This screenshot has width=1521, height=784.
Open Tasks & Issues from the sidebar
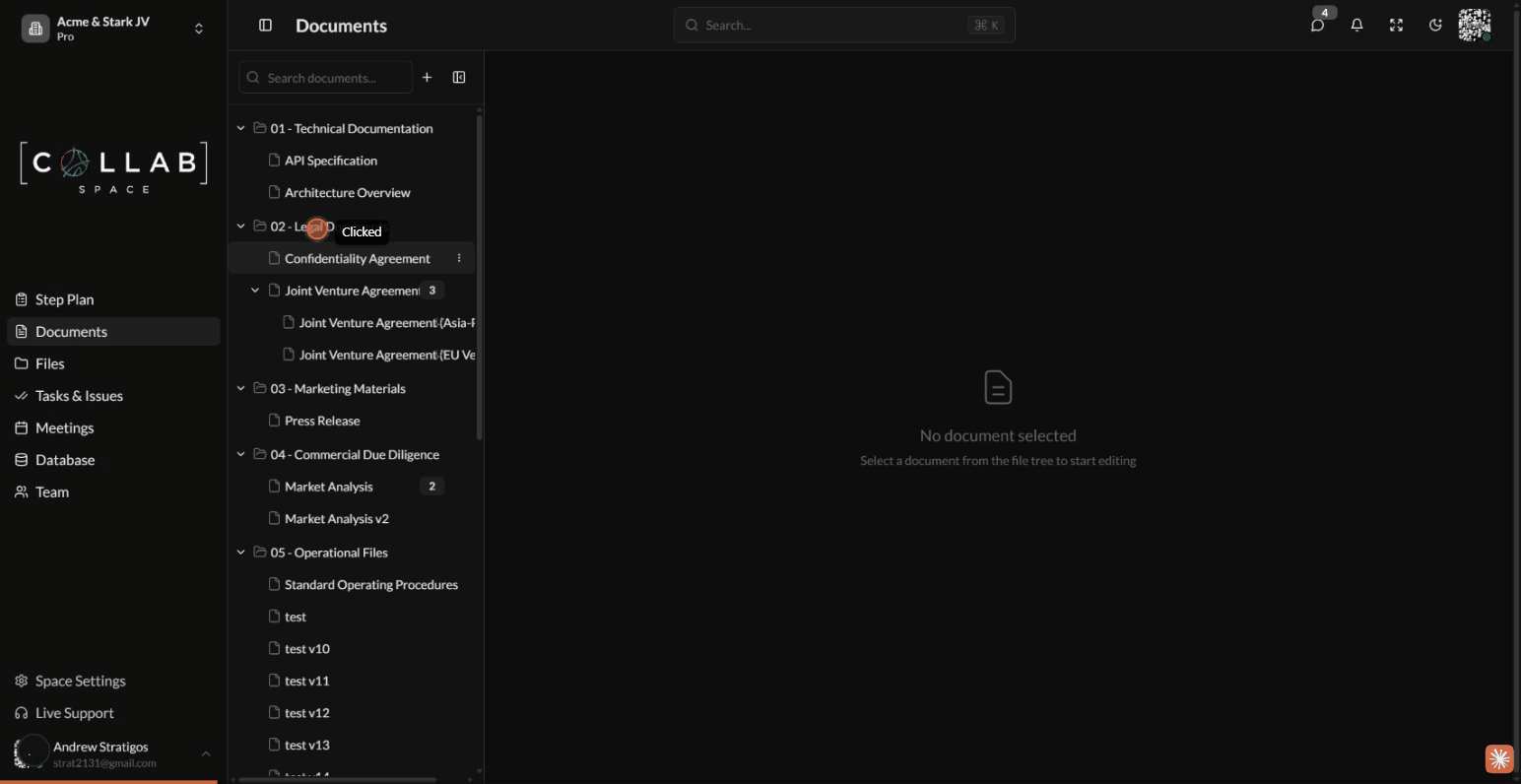(x=78, y=396)
